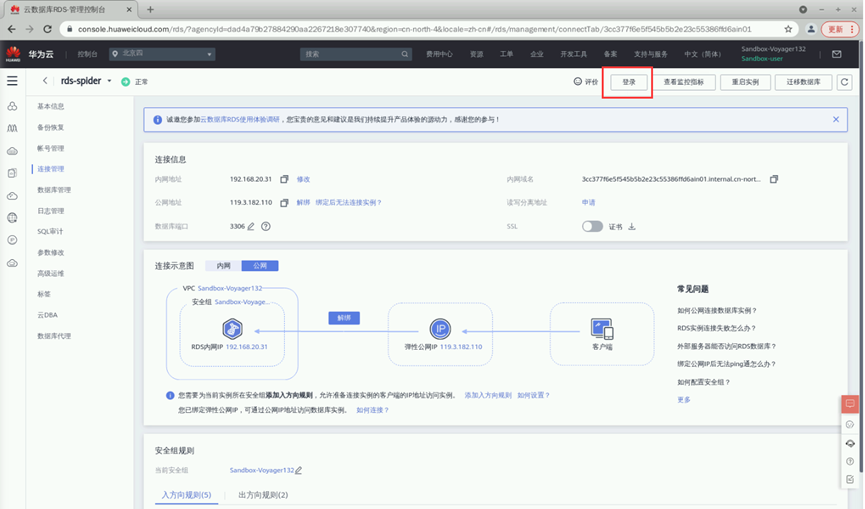Open the Beijing-4 region selector
This screenshot has width=865, height=509.
[162, 54]
